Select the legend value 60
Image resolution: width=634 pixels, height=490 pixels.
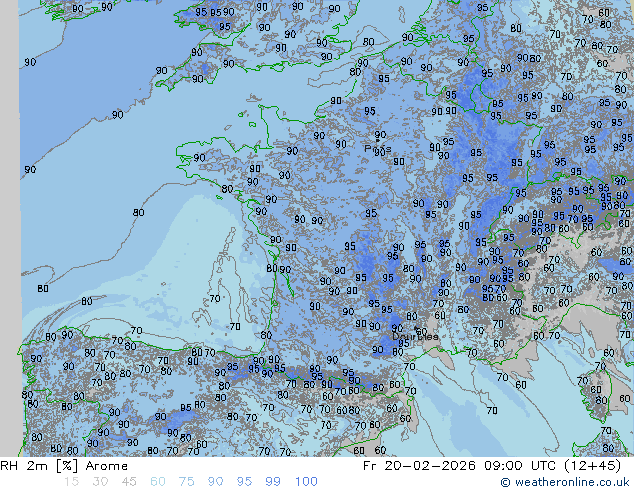click(x=158, y=482)
